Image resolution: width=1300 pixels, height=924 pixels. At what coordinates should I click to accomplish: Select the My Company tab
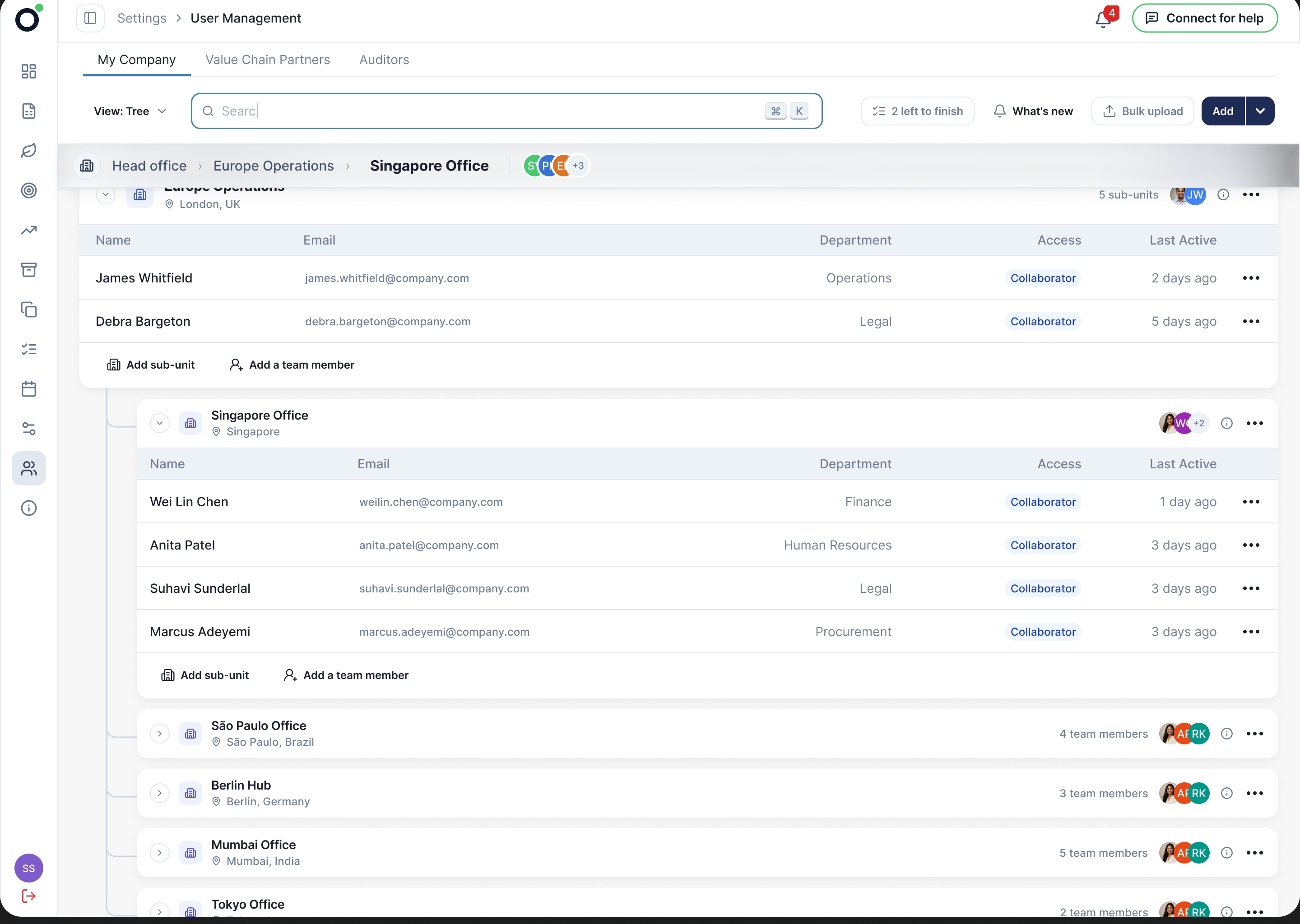(x=137, y=60)
